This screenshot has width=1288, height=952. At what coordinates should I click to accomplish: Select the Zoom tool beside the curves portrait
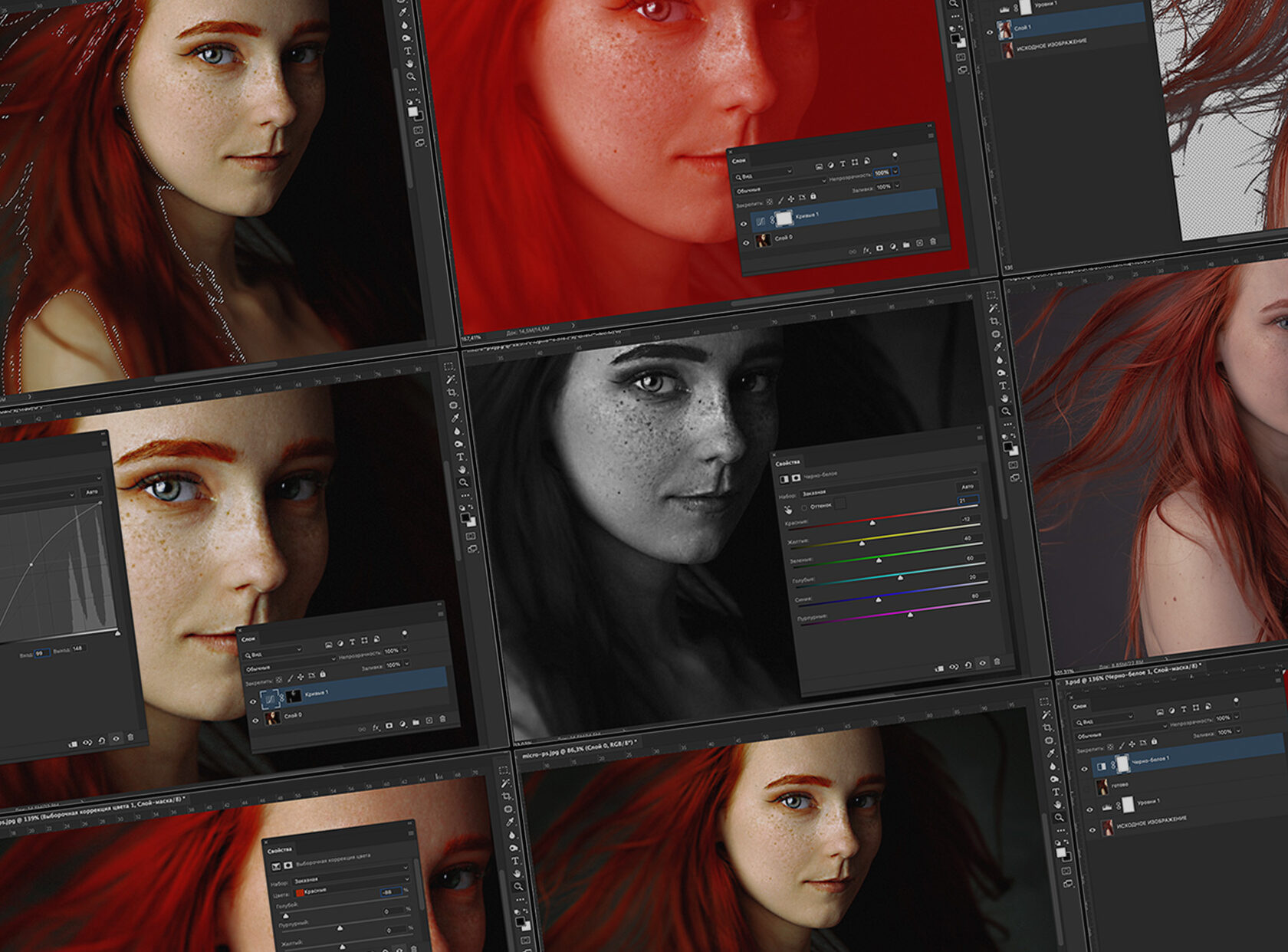(x=463, y=483)
